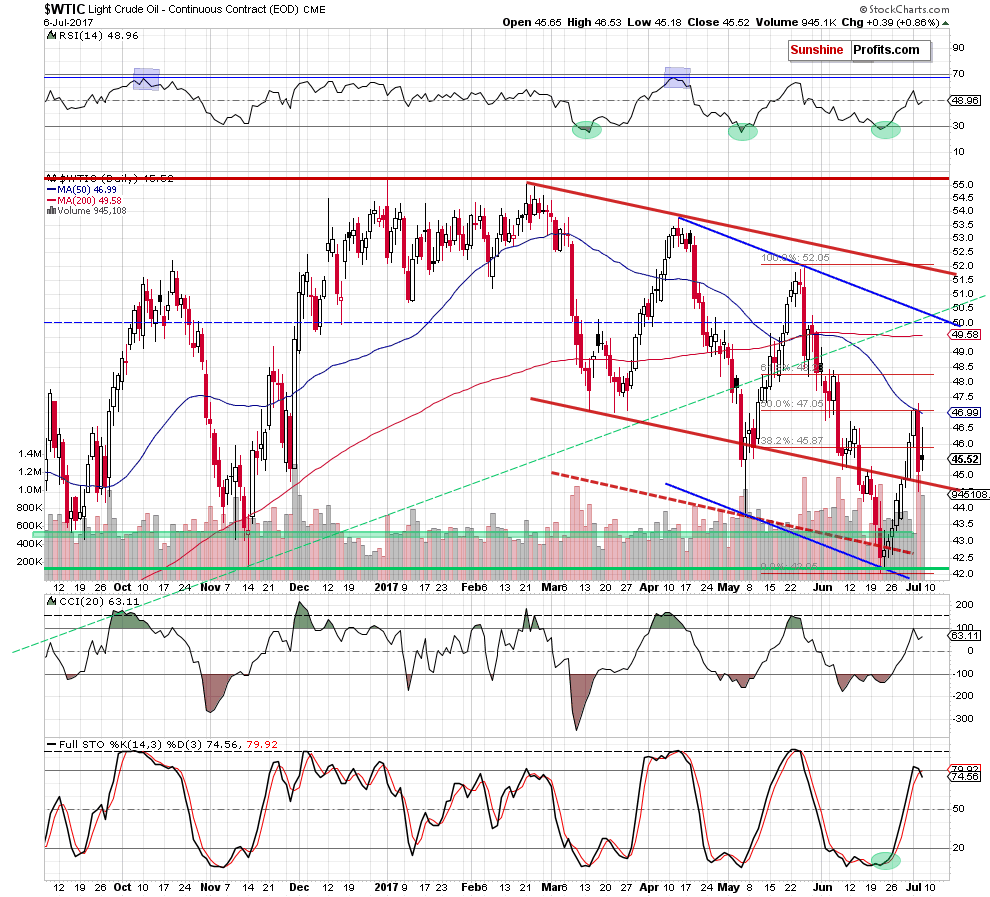Click the red Sunshine logo text

coord(816,50)
